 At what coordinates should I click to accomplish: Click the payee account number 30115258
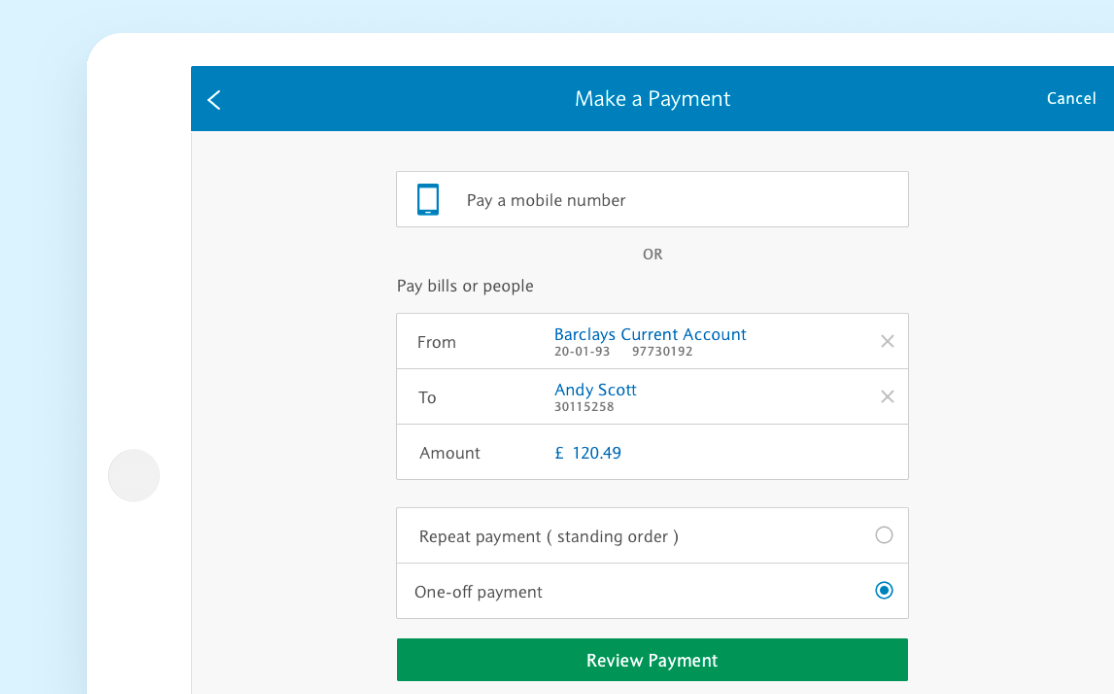584,407
